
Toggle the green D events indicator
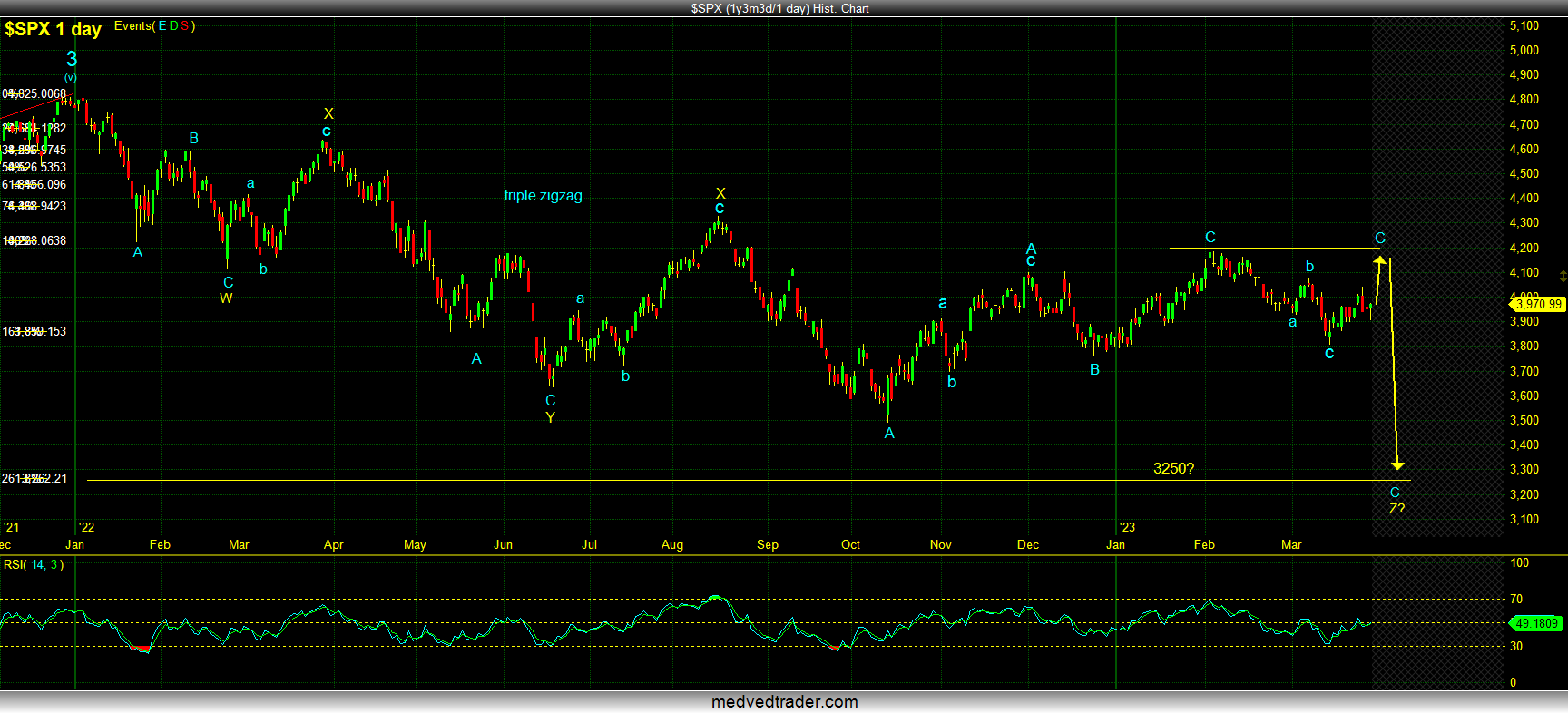pos(173,26)
